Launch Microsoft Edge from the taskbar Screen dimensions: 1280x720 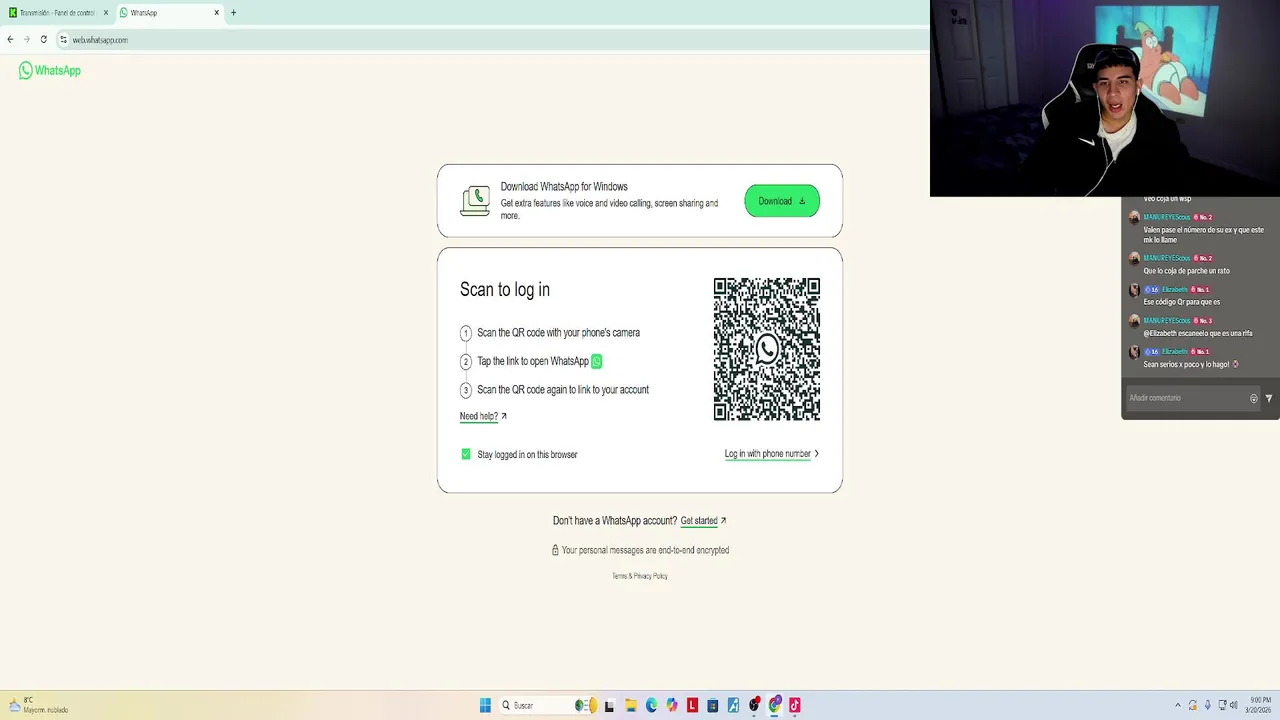[x=651, y=705]
